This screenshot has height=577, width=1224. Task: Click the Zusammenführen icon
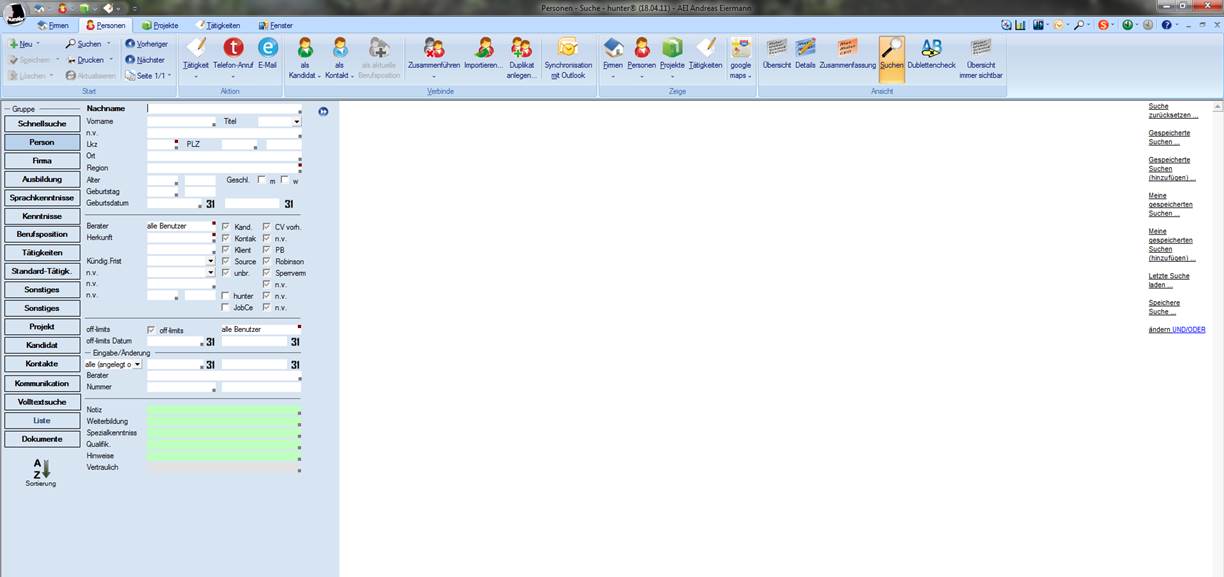433,49
